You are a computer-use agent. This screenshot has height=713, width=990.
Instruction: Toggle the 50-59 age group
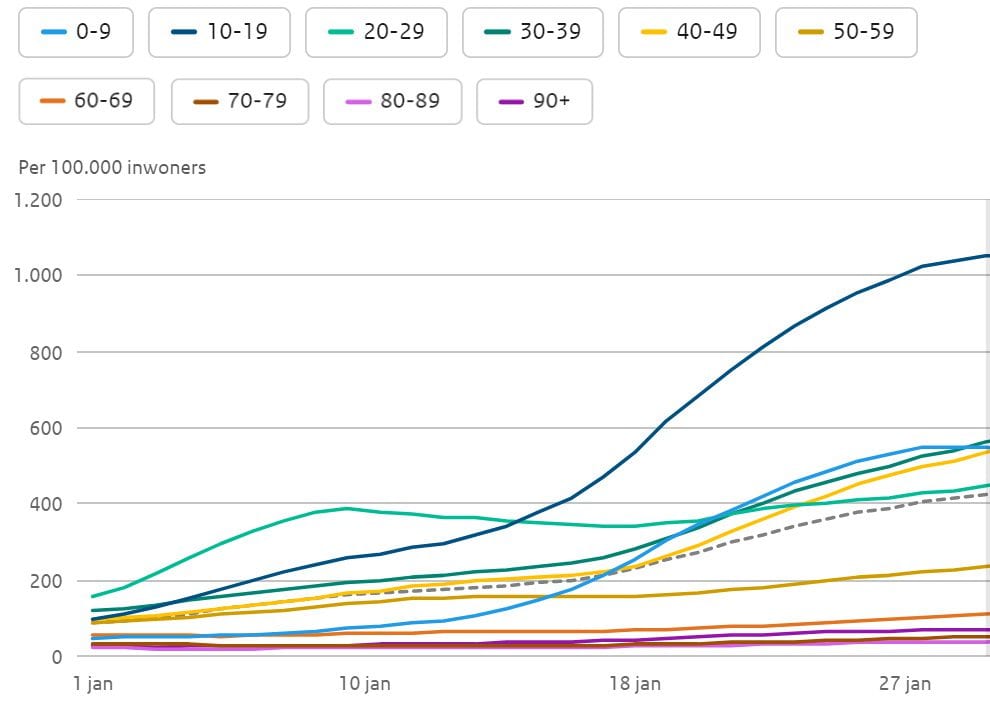click(846, 32)
